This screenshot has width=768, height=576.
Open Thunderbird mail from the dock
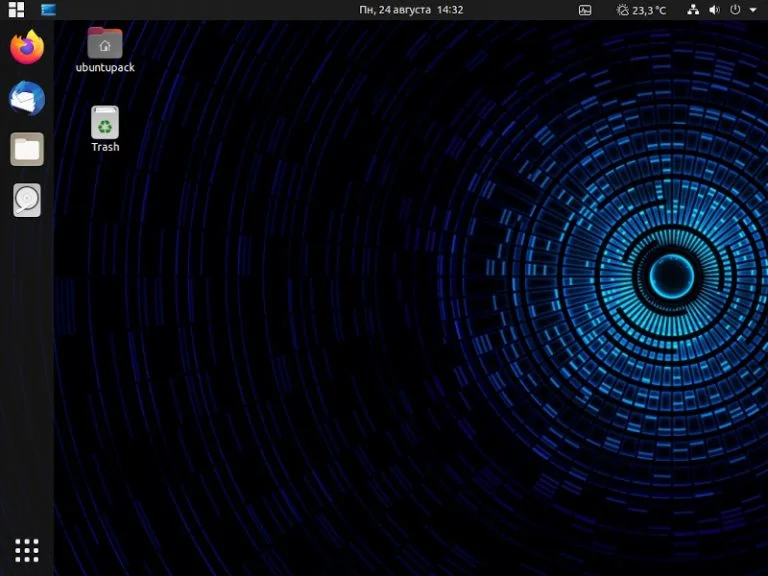coord(27,98)
